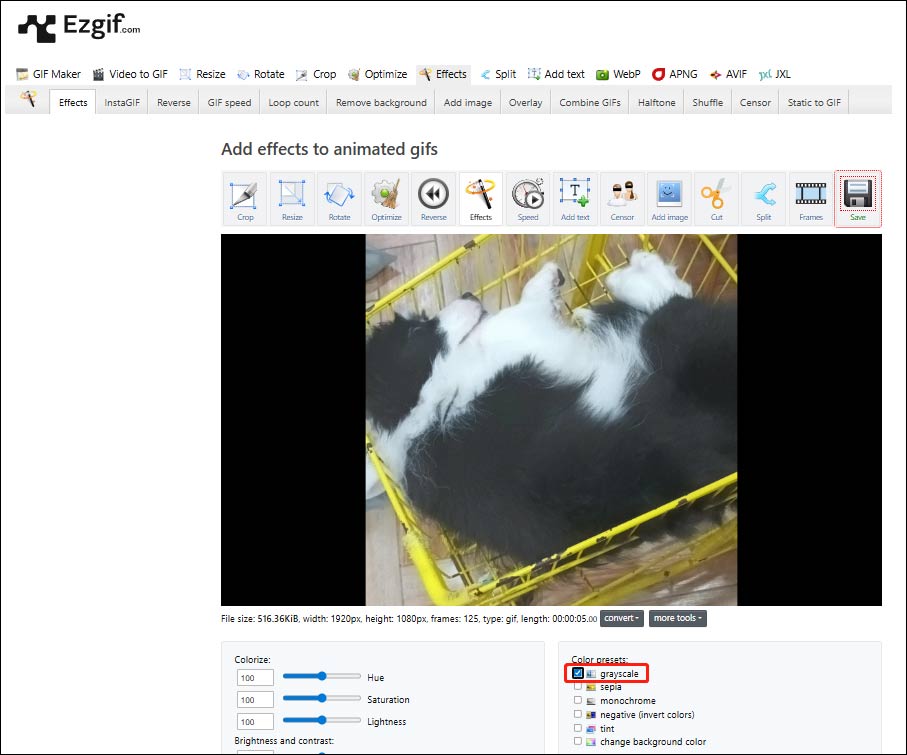Open the Combine GIFs tab

pos(589,101)
